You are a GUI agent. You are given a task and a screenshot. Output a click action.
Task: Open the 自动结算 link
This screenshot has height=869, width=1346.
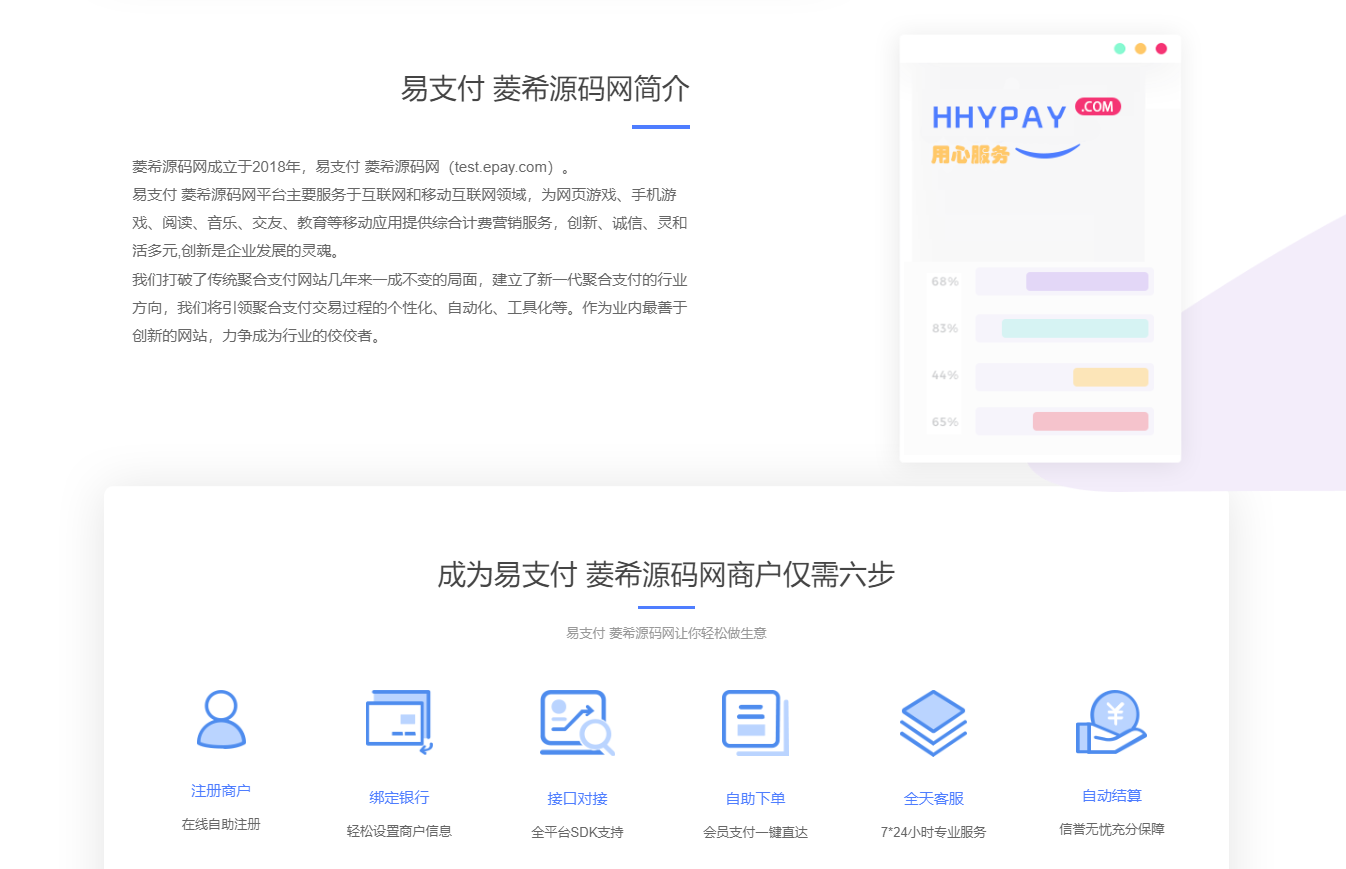[x=1112, y=795]
